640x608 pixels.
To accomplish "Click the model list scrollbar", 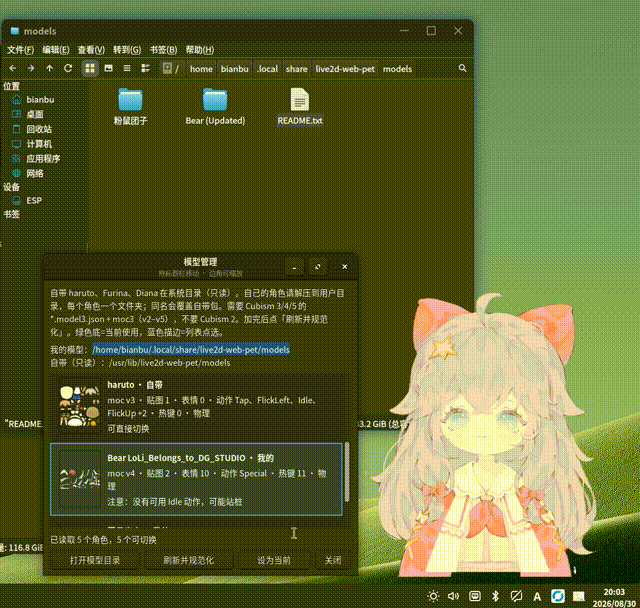I will tap(347, 472).
